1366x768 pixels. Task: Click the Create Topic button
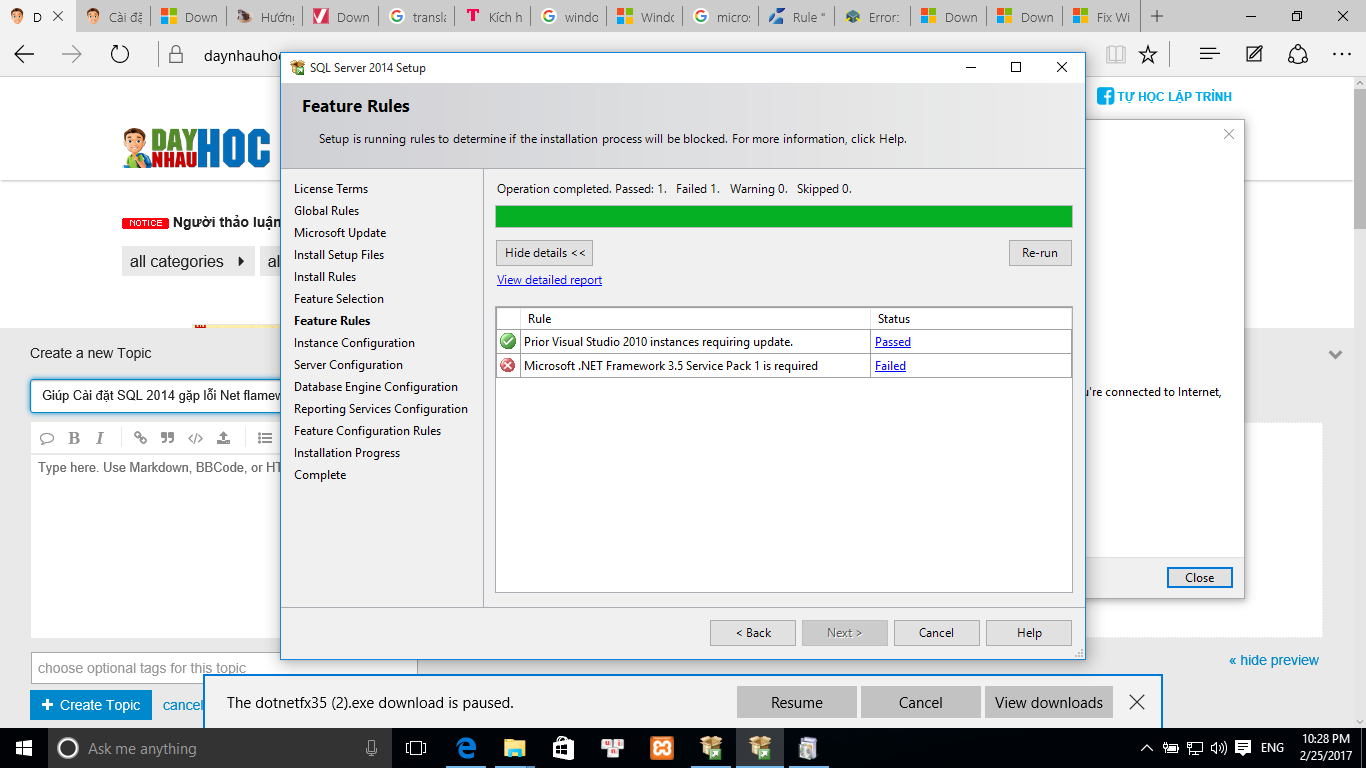(x=91, y=705)
